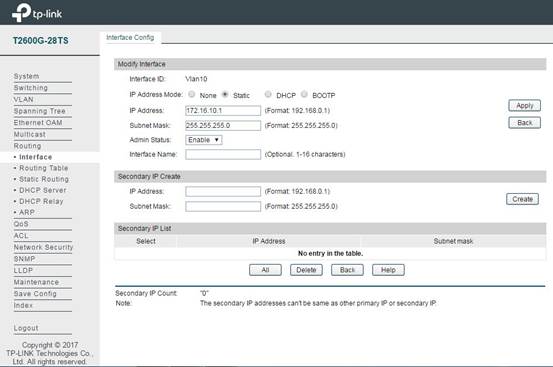Focus the primary IP Address field 172.16.10.1
The image size is (553, 367).
tap(223, 111)
